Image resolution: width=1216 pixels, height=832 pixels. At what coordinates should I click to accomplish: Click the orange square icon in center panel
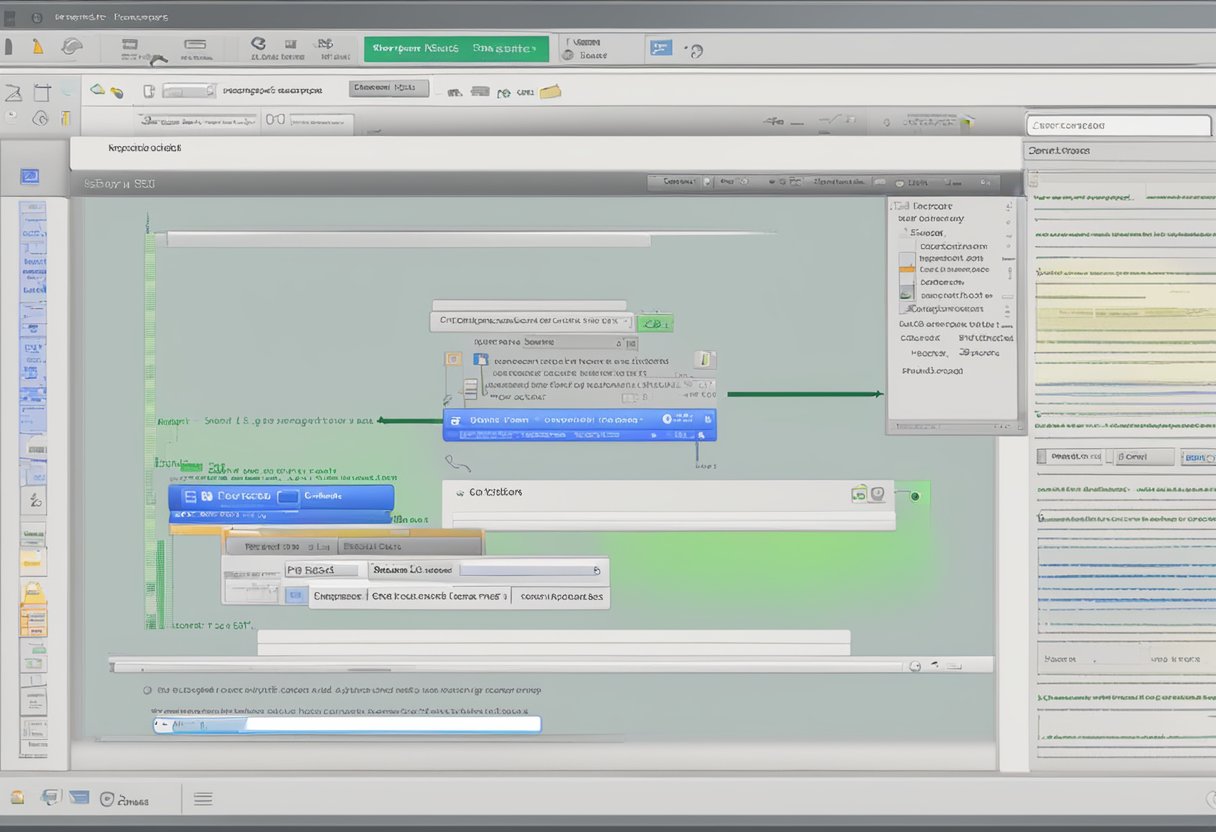tap(453, 359)
